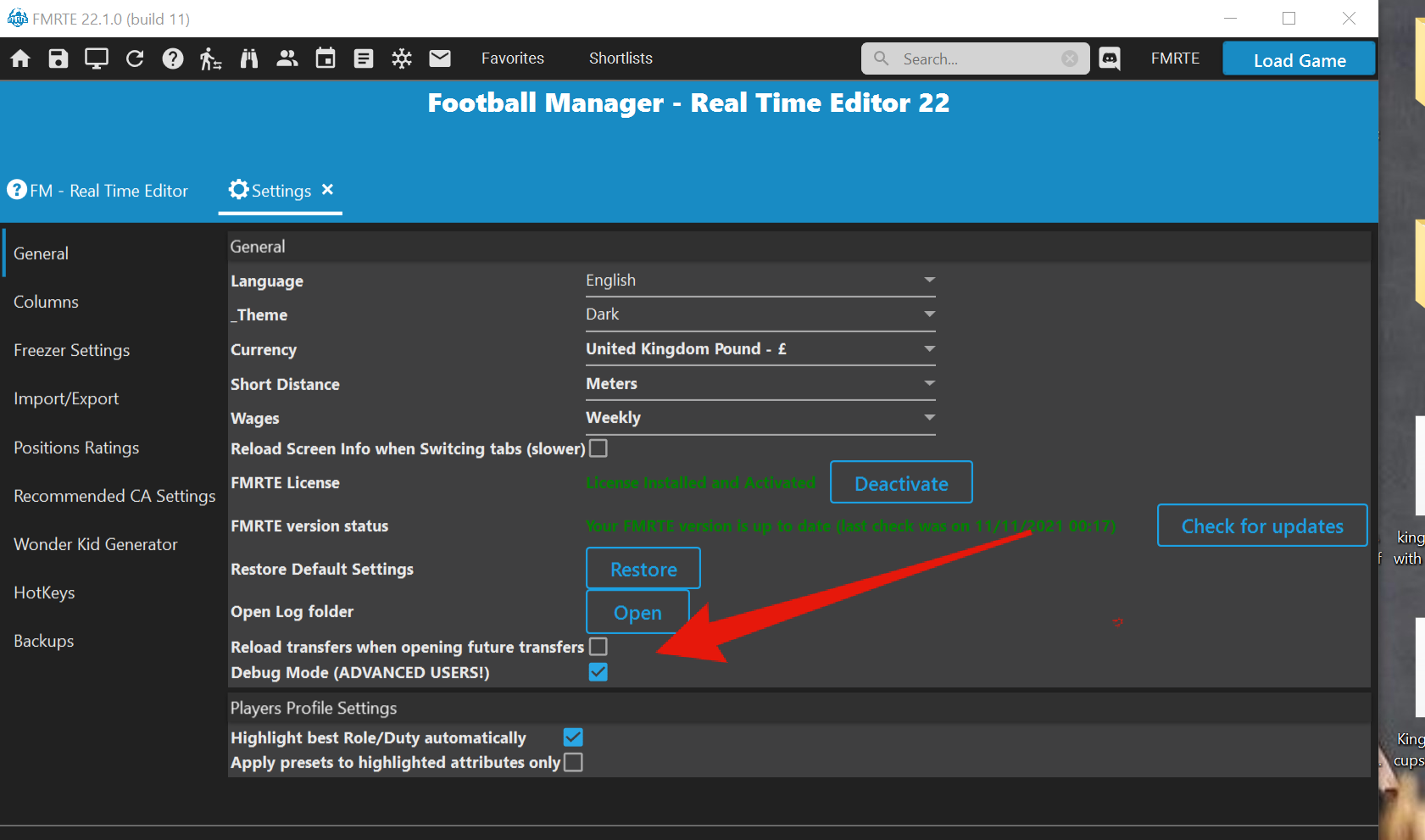Click the binoculars scout icon
This screenshot has width=1425, height=840.
pyautogui.click(x=249, y=58)
